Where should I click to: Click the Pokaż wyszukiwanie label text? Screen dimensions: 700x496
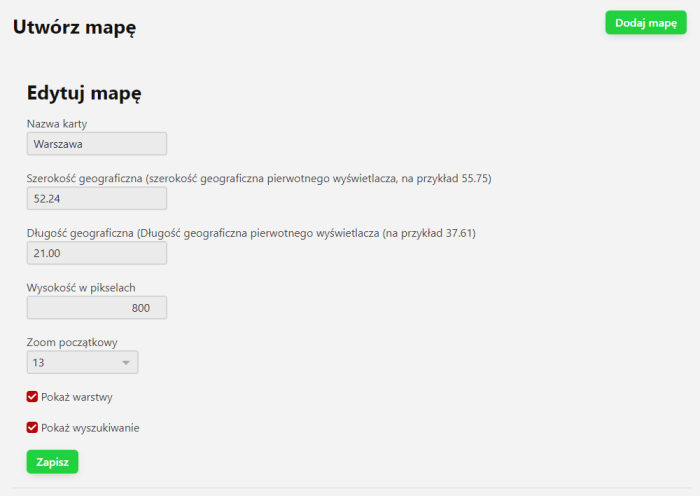90,428
